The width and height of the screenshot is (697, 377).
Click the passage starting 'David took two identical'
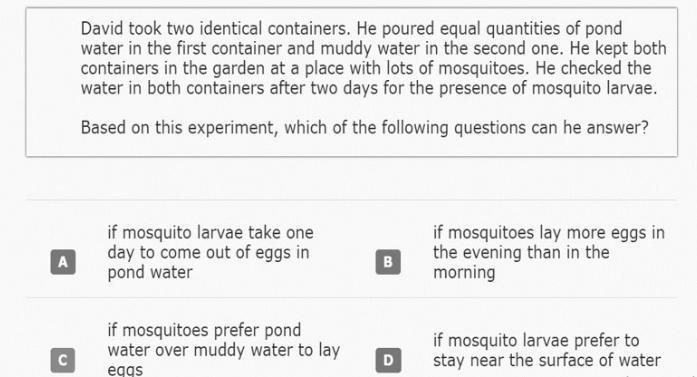click(373, 58)
